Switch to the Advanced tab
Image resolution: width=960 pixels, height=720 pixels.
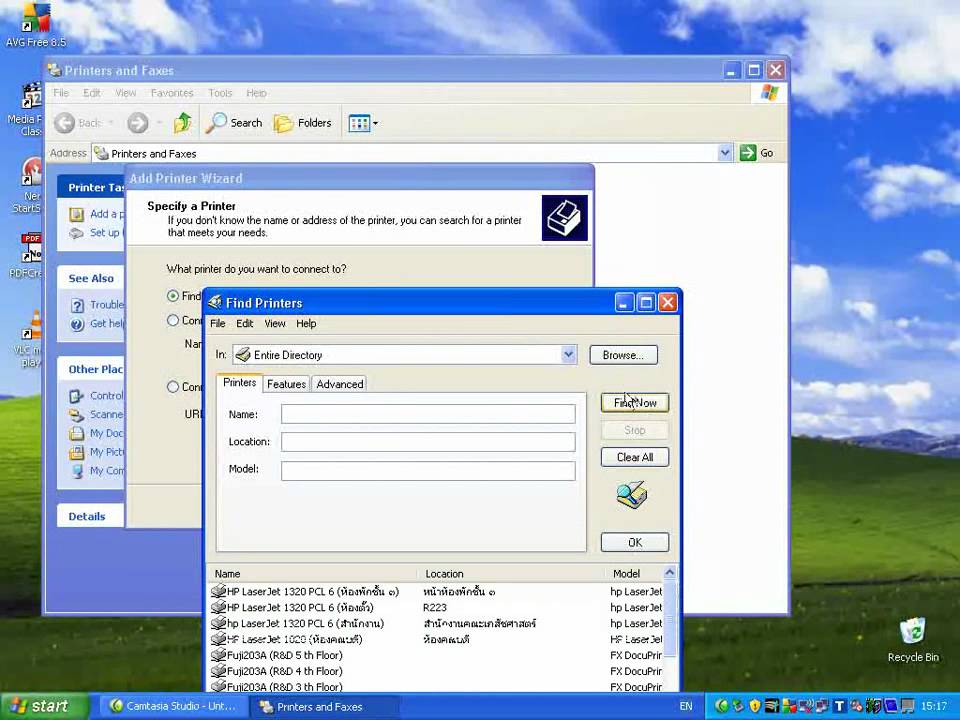(x=339, y=384)
